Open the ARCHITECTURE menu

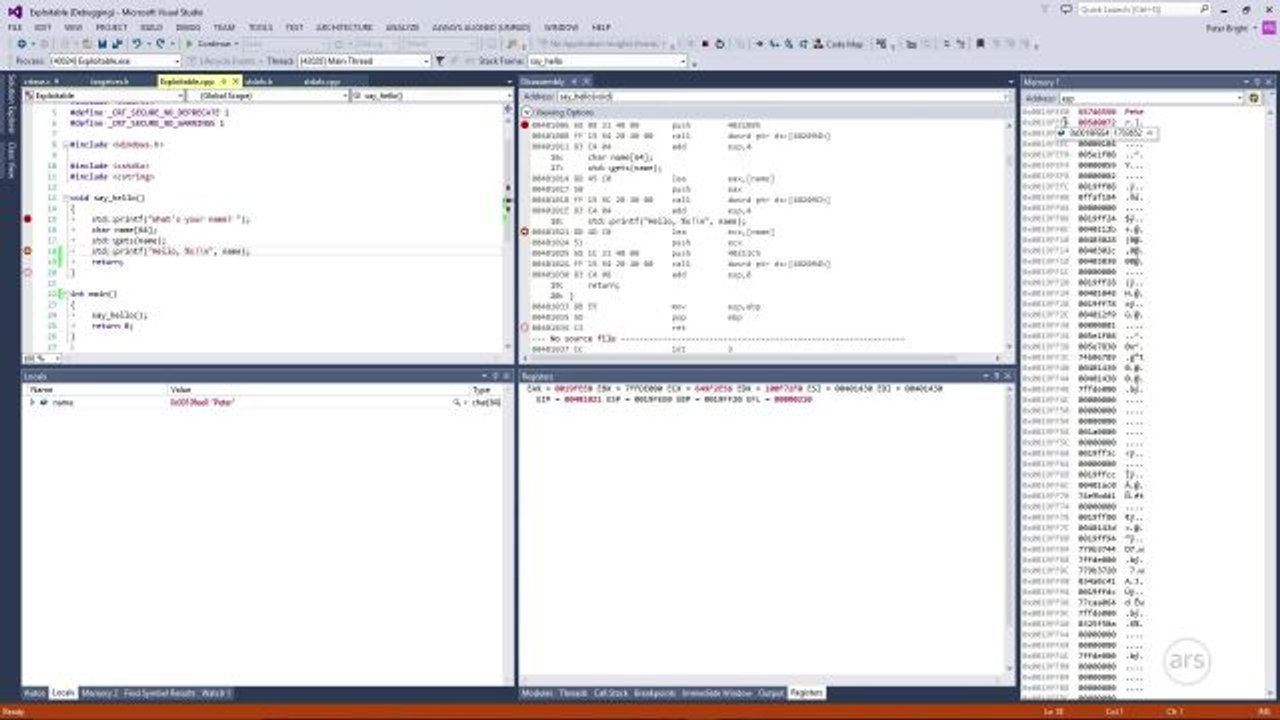coord(344,27)
